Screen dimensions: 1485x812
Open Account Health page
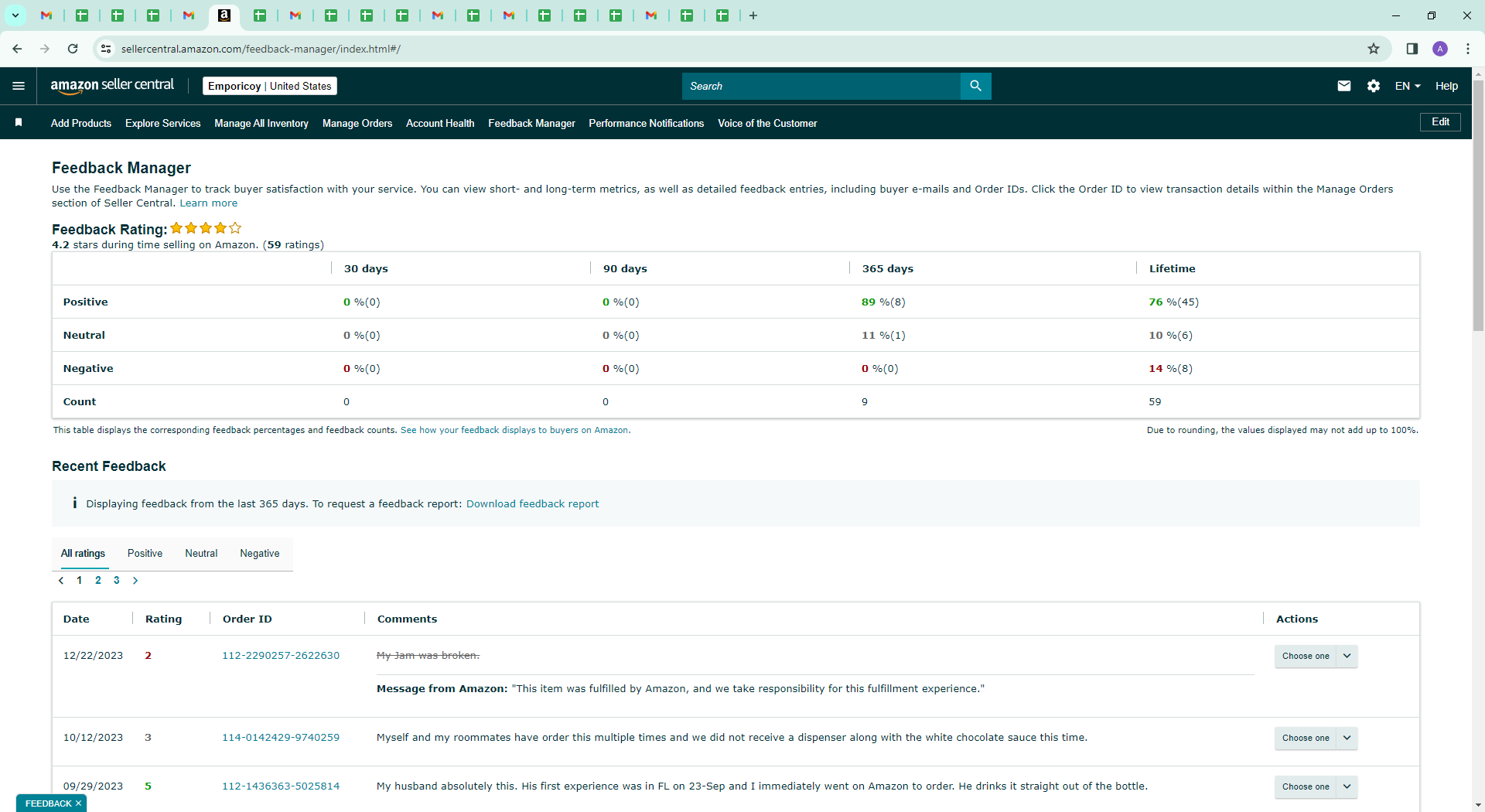point(440,123)
